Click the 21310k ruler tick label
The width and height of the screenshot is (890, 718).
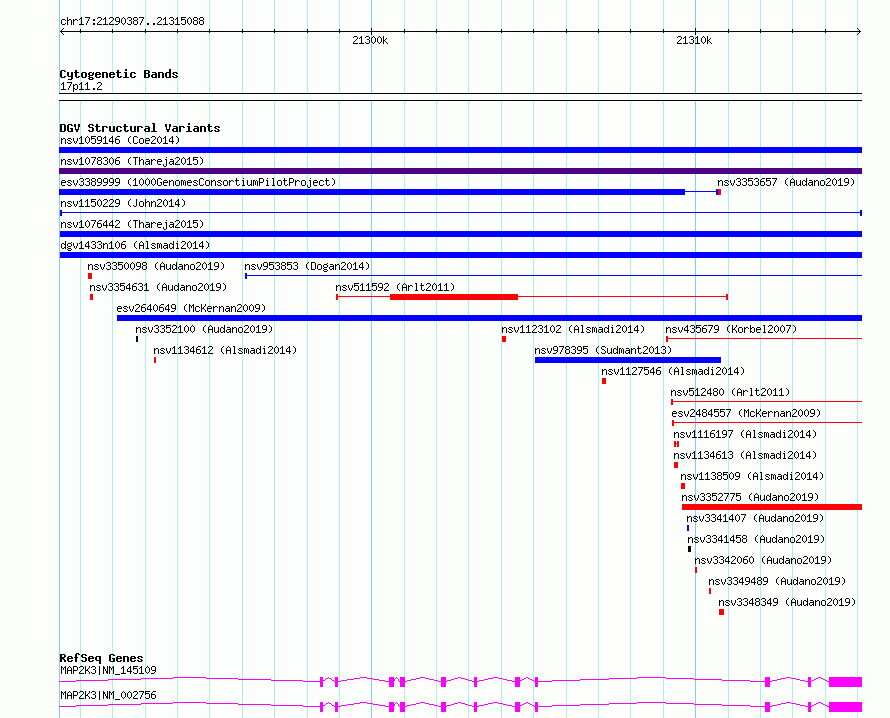(694, 40)
